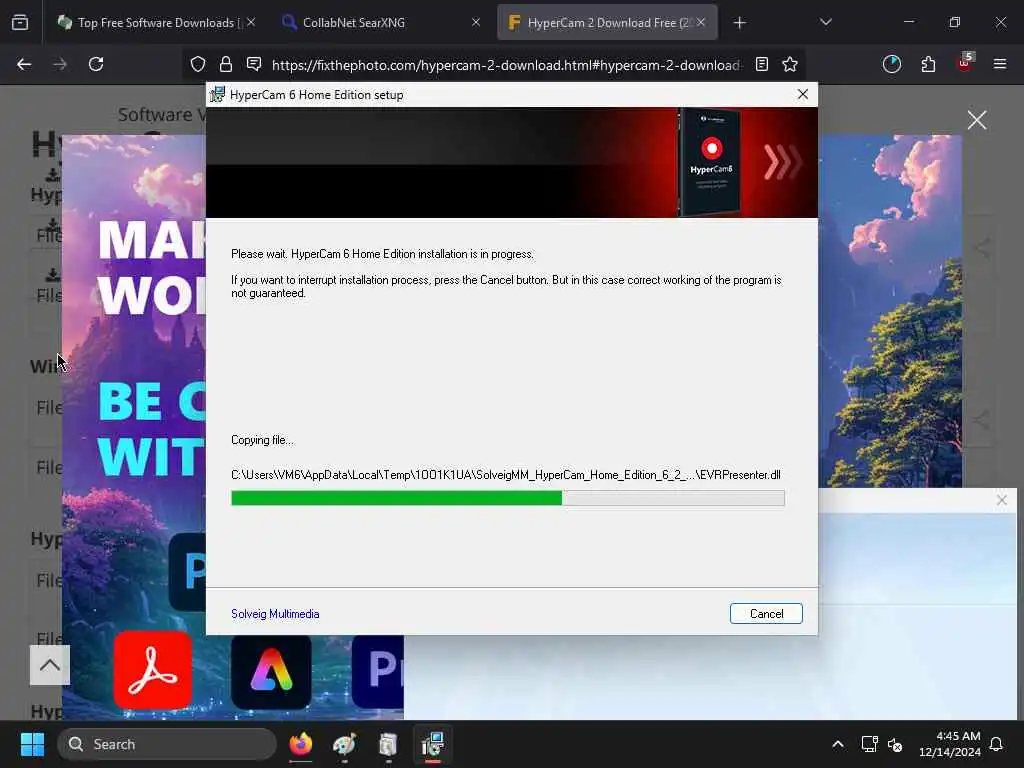Image resolution: width=1024 pixels, height=768 pixels.
Task: Open a new browser tab
Action: pyautogui.click(x=739, y=23)
